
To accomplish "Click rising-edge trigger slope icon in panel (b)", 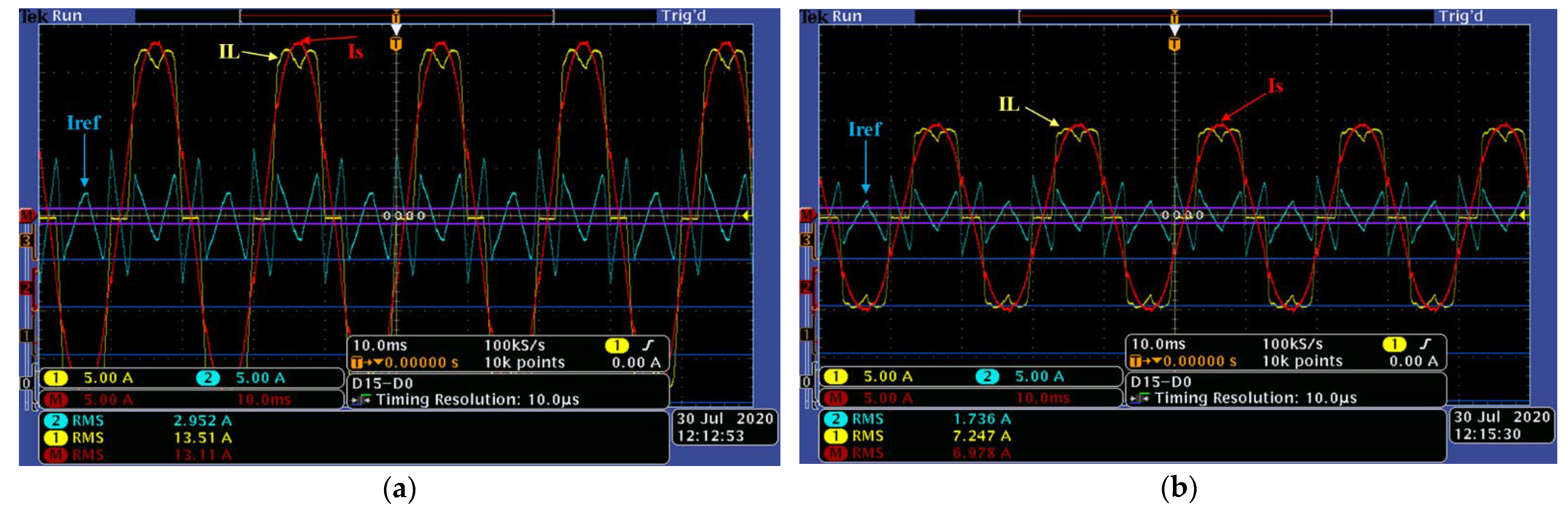I will click(1426, 344).
